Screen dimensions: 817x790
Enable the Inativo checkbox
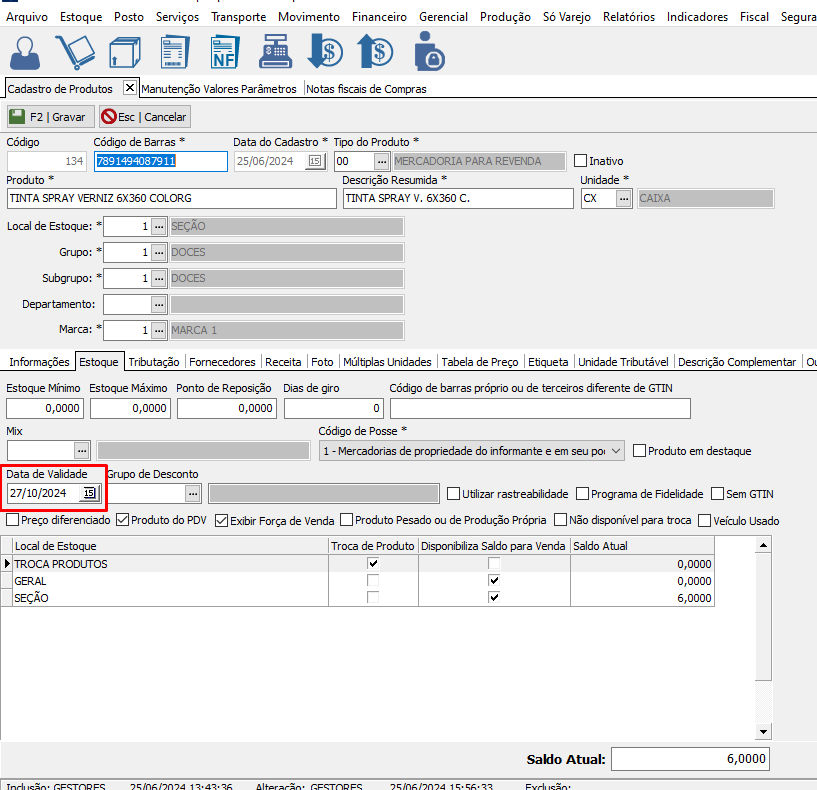coord(581,161)
